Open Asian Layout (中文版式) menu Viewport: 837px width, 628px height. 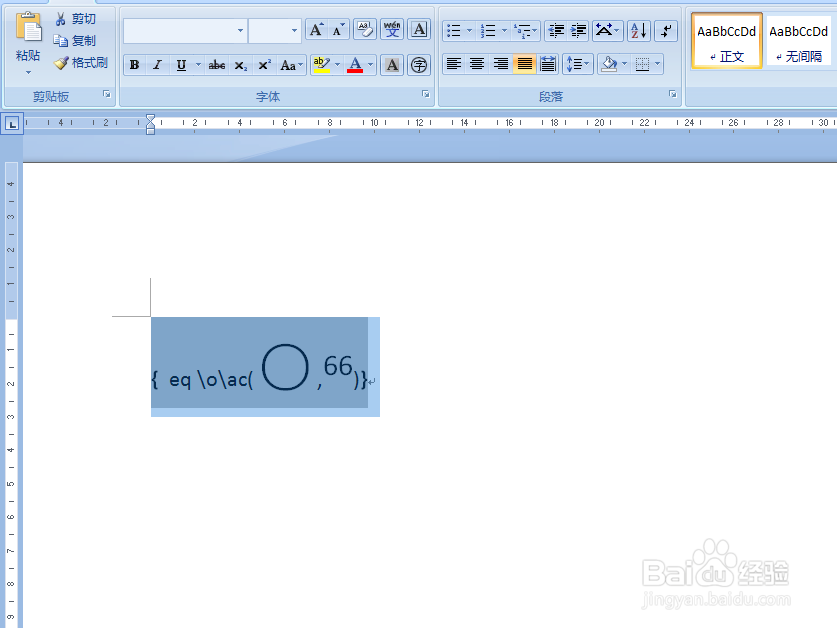607,30
